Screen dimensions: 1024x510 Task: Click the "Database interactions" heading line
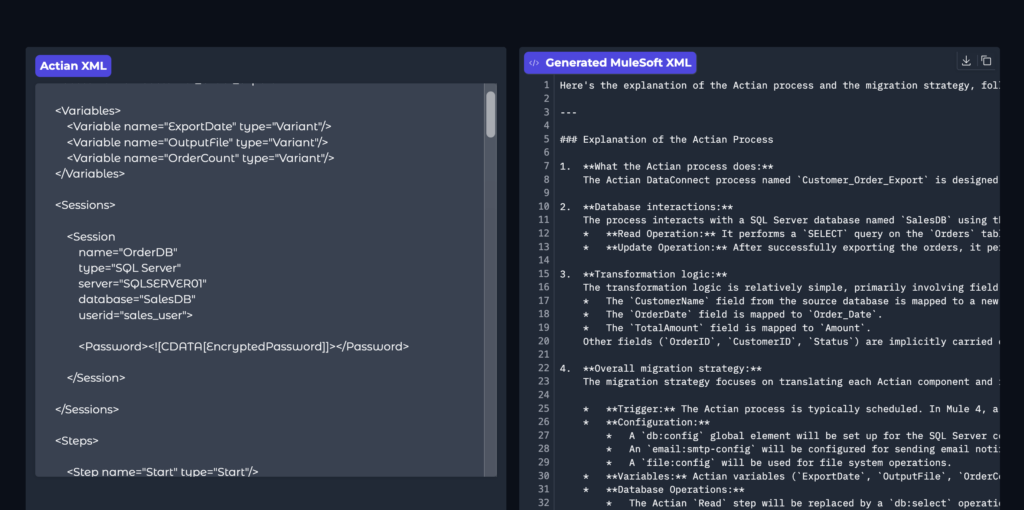pyautogui.click(x=647, y=207)
